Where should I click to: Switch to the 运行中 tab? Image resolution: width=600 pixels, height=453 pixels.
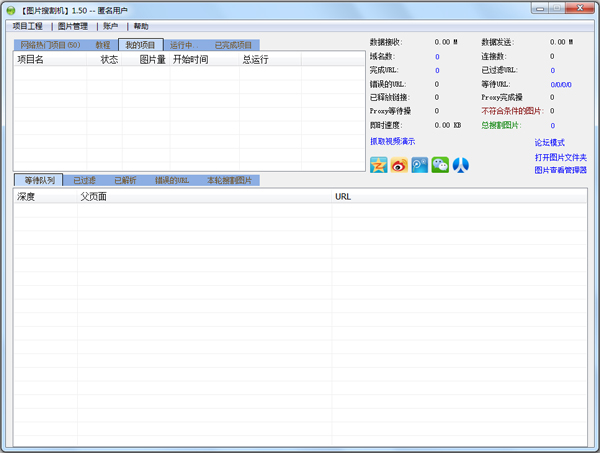181,45
